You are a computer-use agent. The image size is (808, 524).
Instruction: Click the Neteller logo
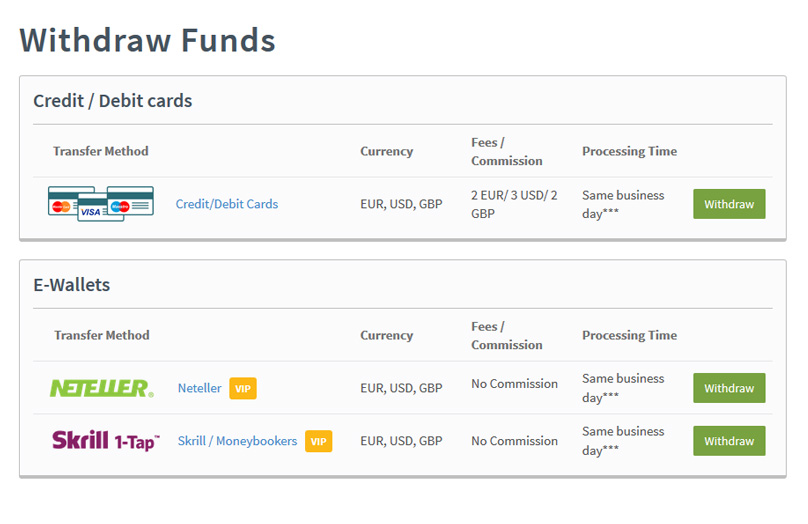(x=101, y=388)
